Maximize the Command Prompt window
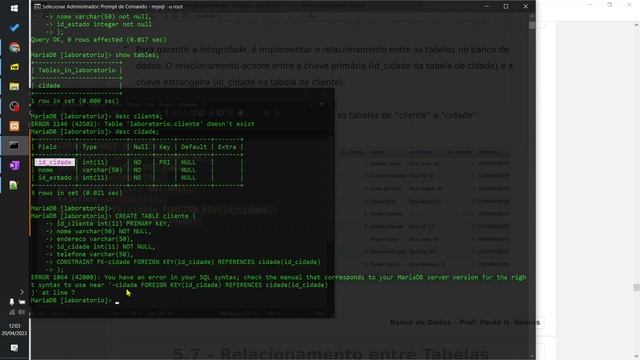The width and height of the screenshot is (640, 360). tap(506, 7)
